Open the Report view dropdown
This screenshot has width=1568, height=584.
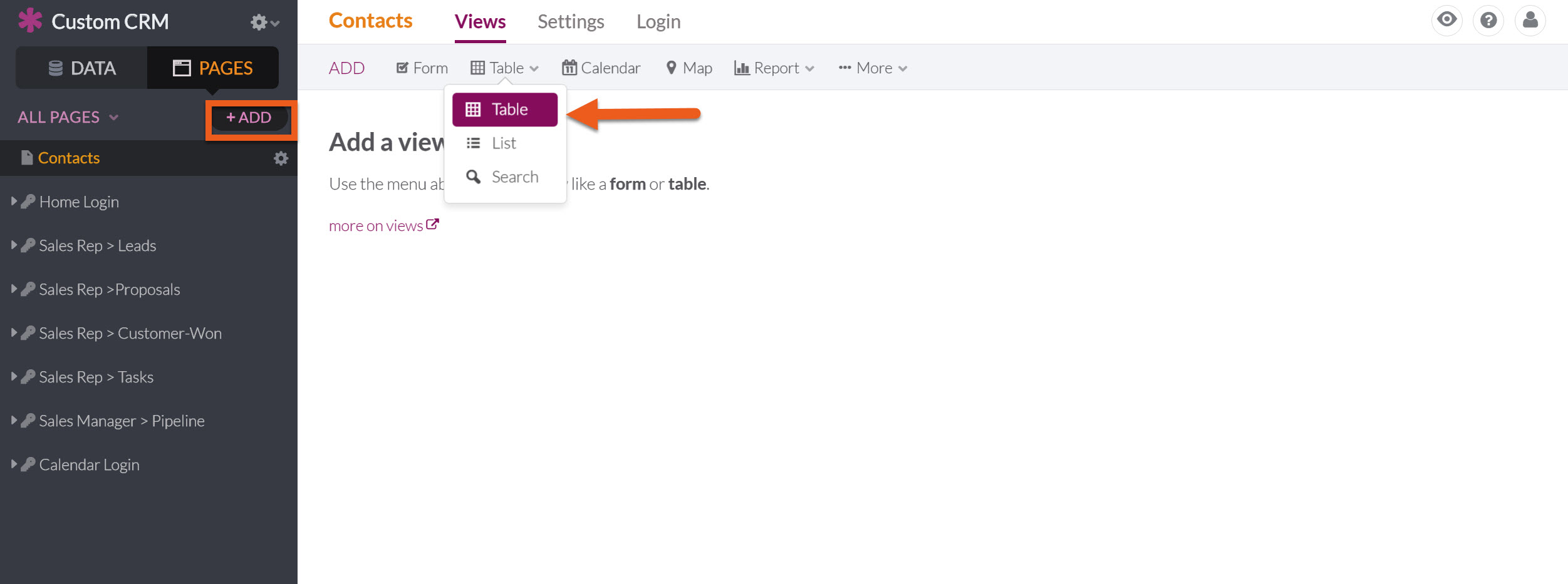(774, 68)
